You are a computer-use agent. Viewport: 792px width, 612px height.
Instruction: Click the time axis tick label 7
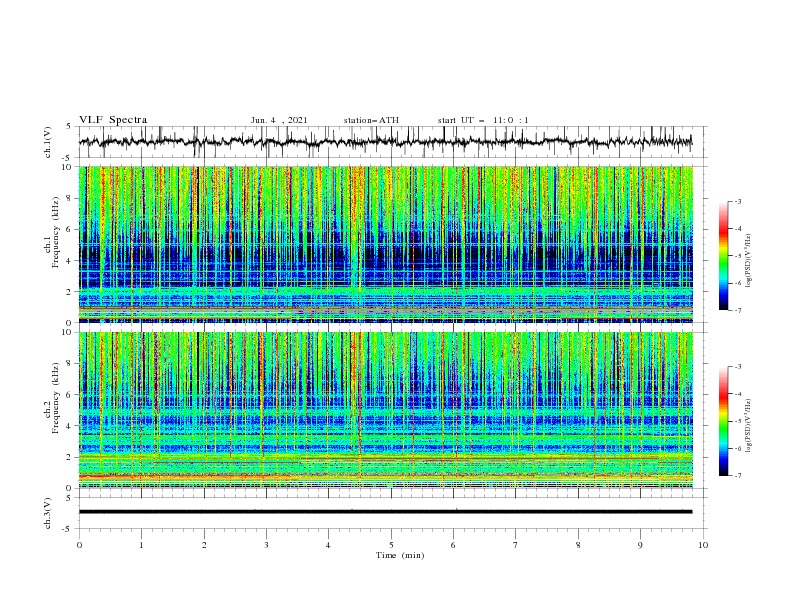pos(516,545)
